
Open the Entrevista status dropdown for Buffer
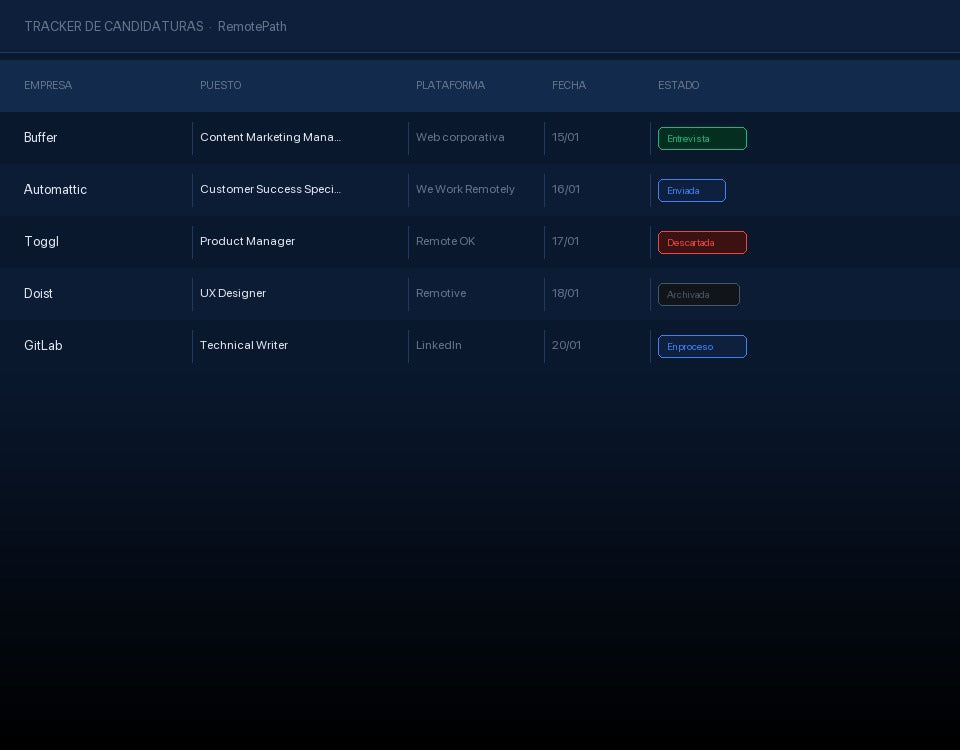point(702,138)
